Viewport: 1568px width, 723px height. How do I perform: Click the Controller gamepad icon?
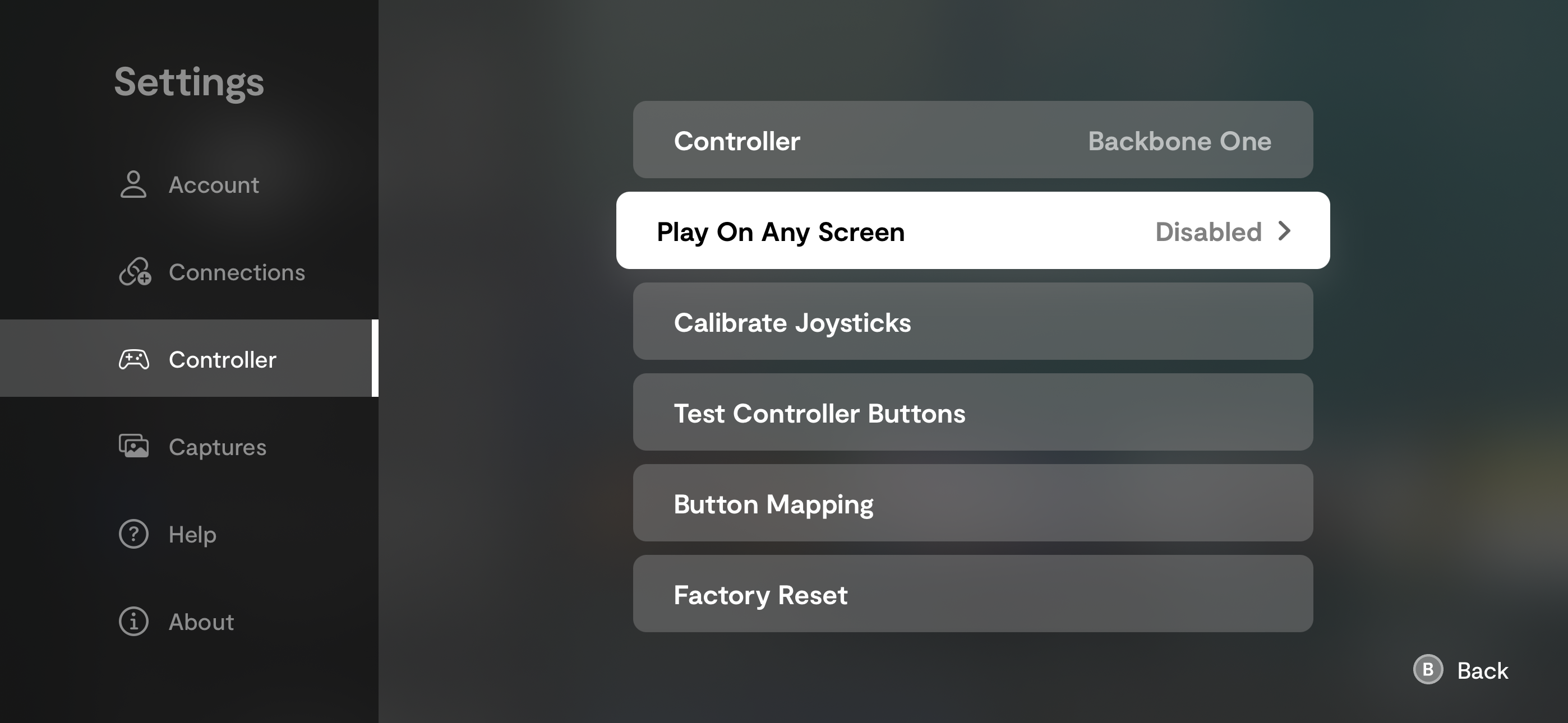134,360
